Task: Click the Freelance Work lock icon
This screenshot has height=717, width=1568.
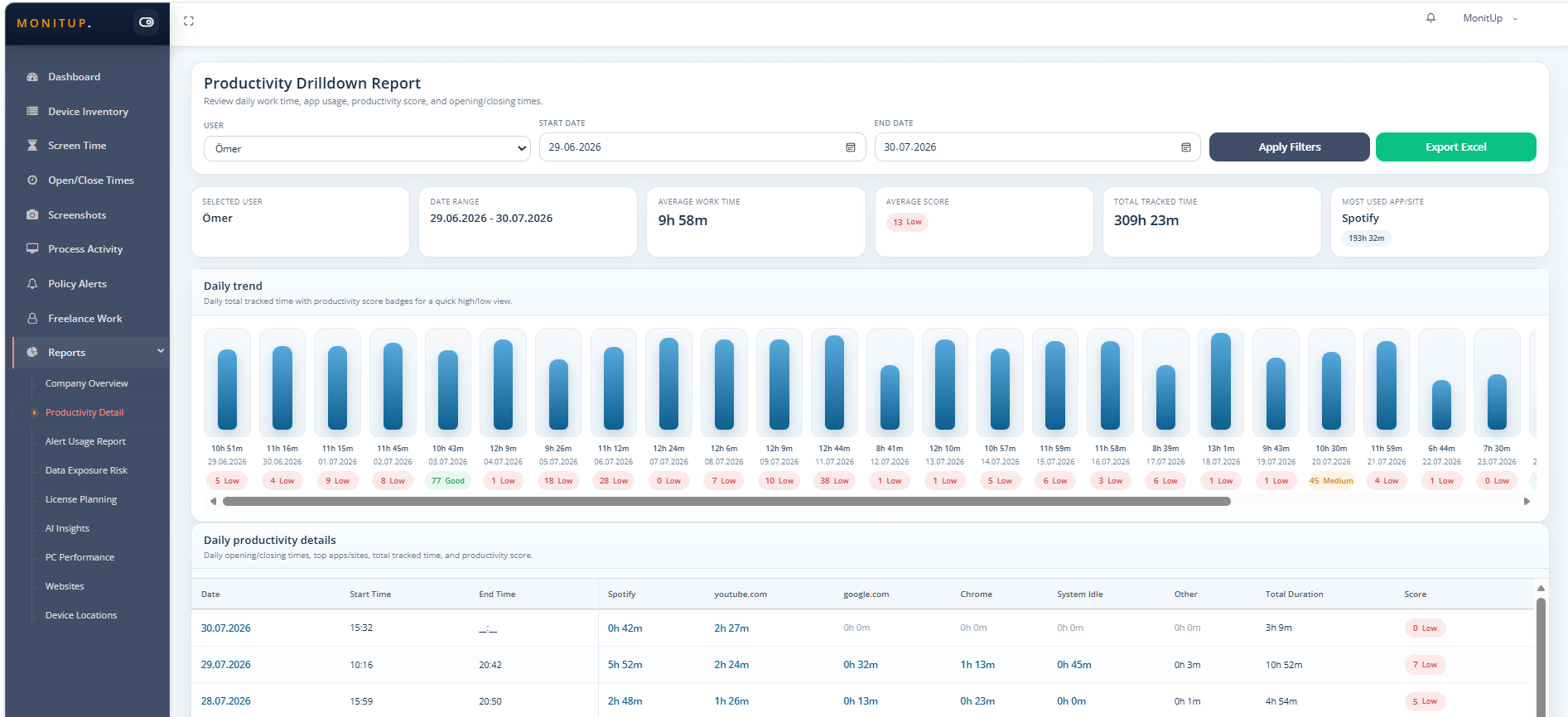Action: pos(32,318)
